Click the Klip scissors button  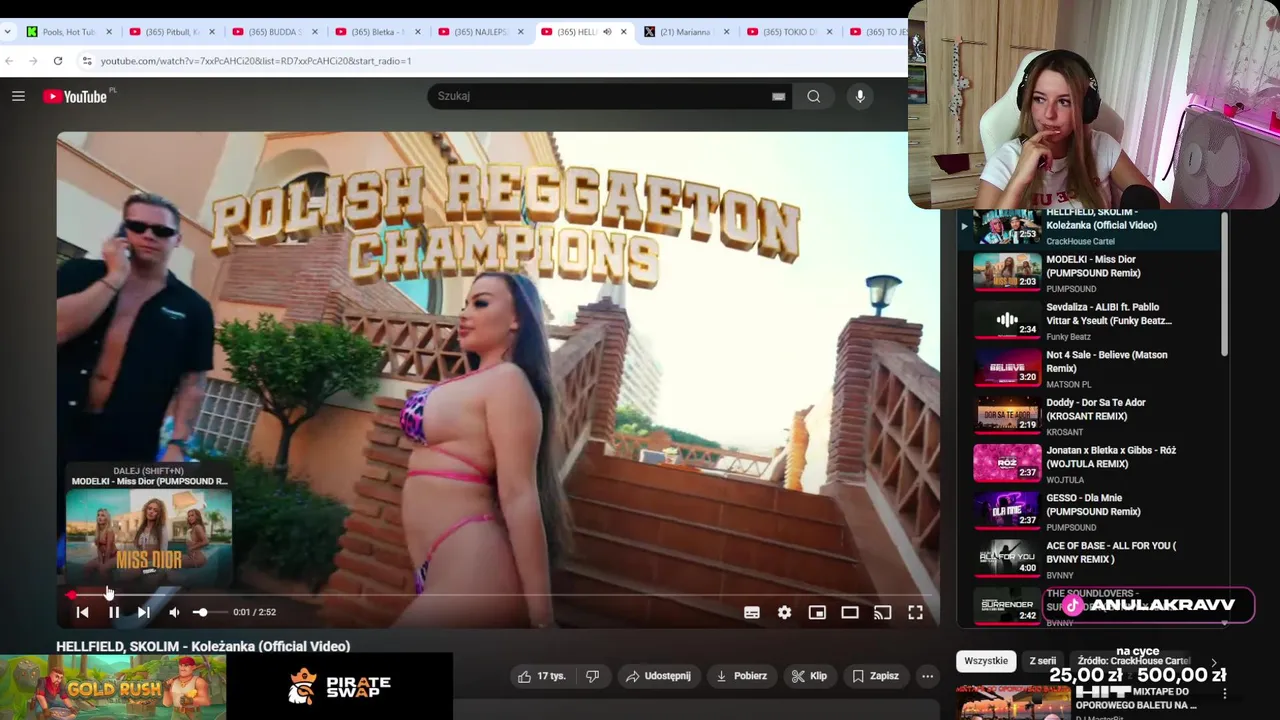point(809,676)
